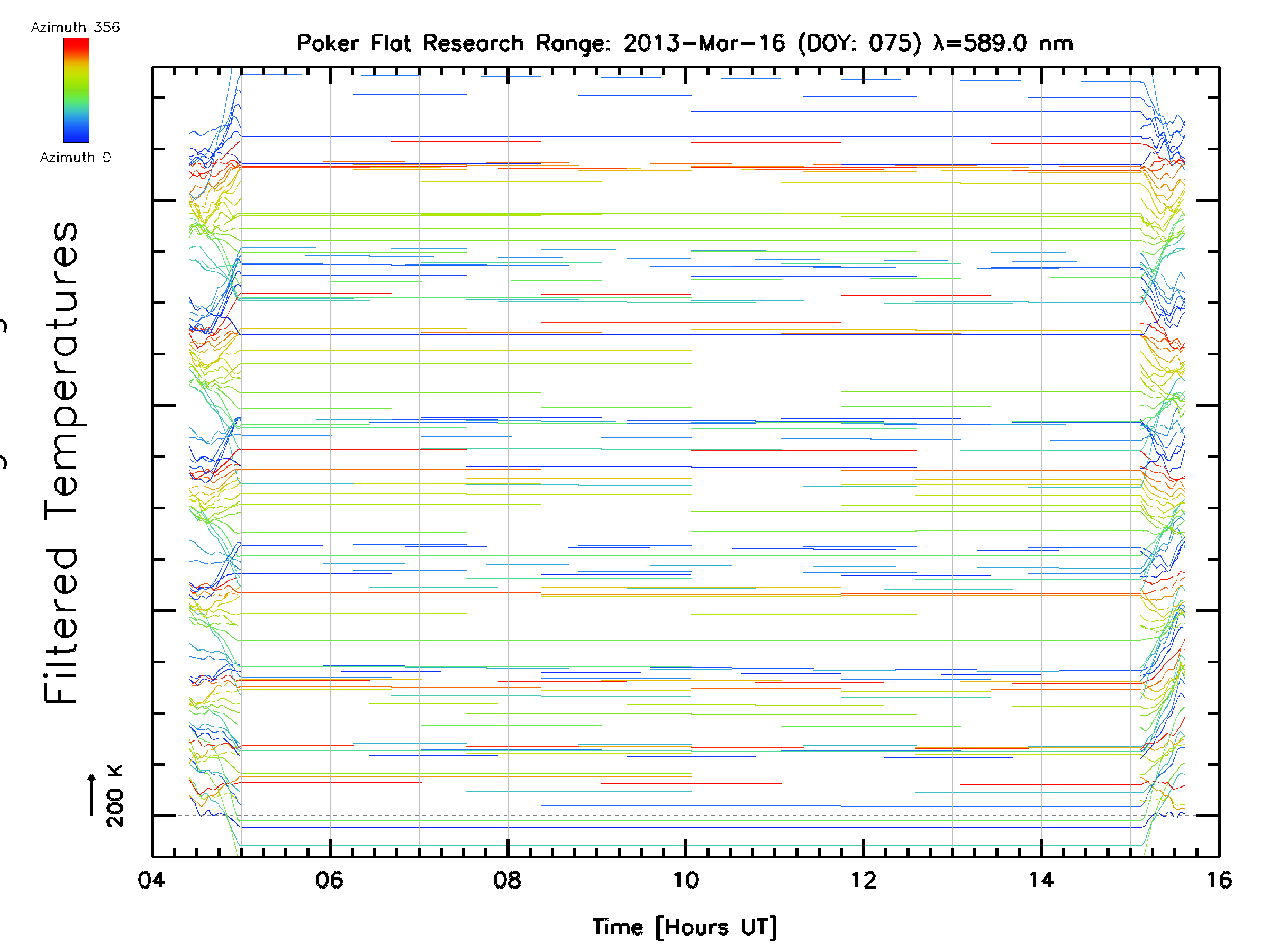Image resolution: width=1270 pixels, height=952 pixels.
Task: Click the (DOY: 075) text in the title
Action: 859,43
